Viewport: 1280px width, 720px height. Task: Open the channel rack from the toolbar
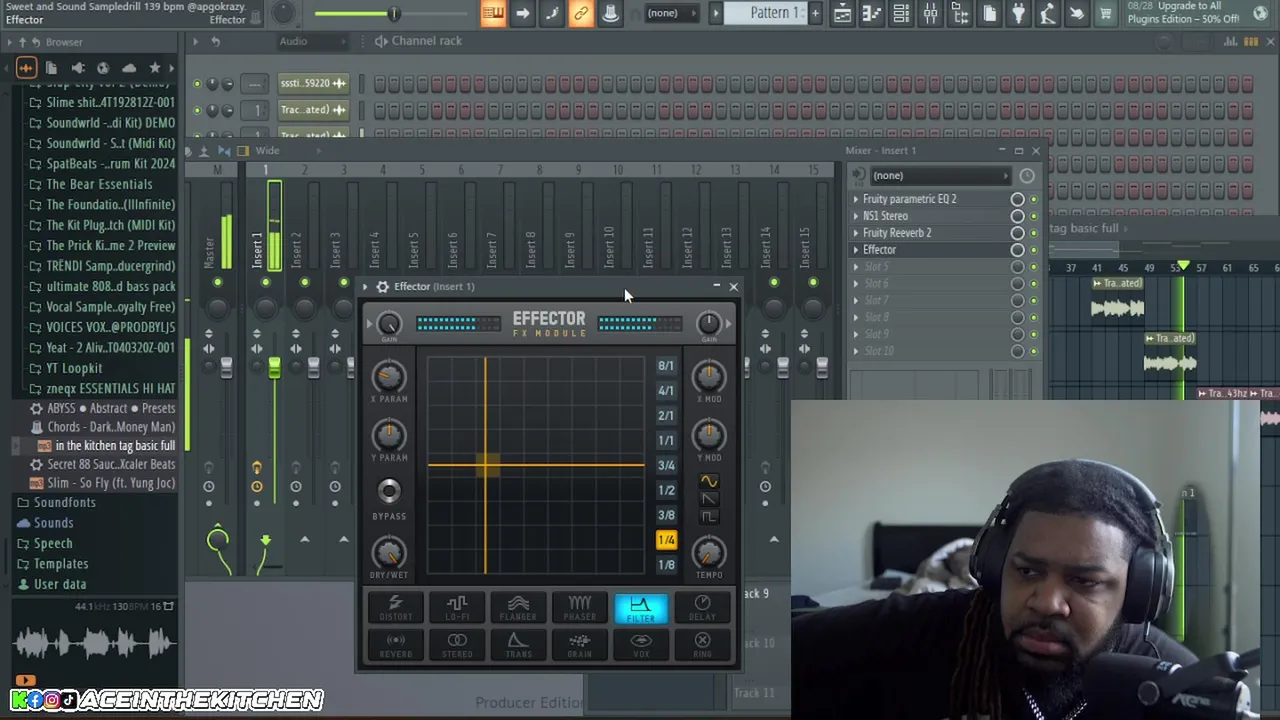(x=901, y=13)
